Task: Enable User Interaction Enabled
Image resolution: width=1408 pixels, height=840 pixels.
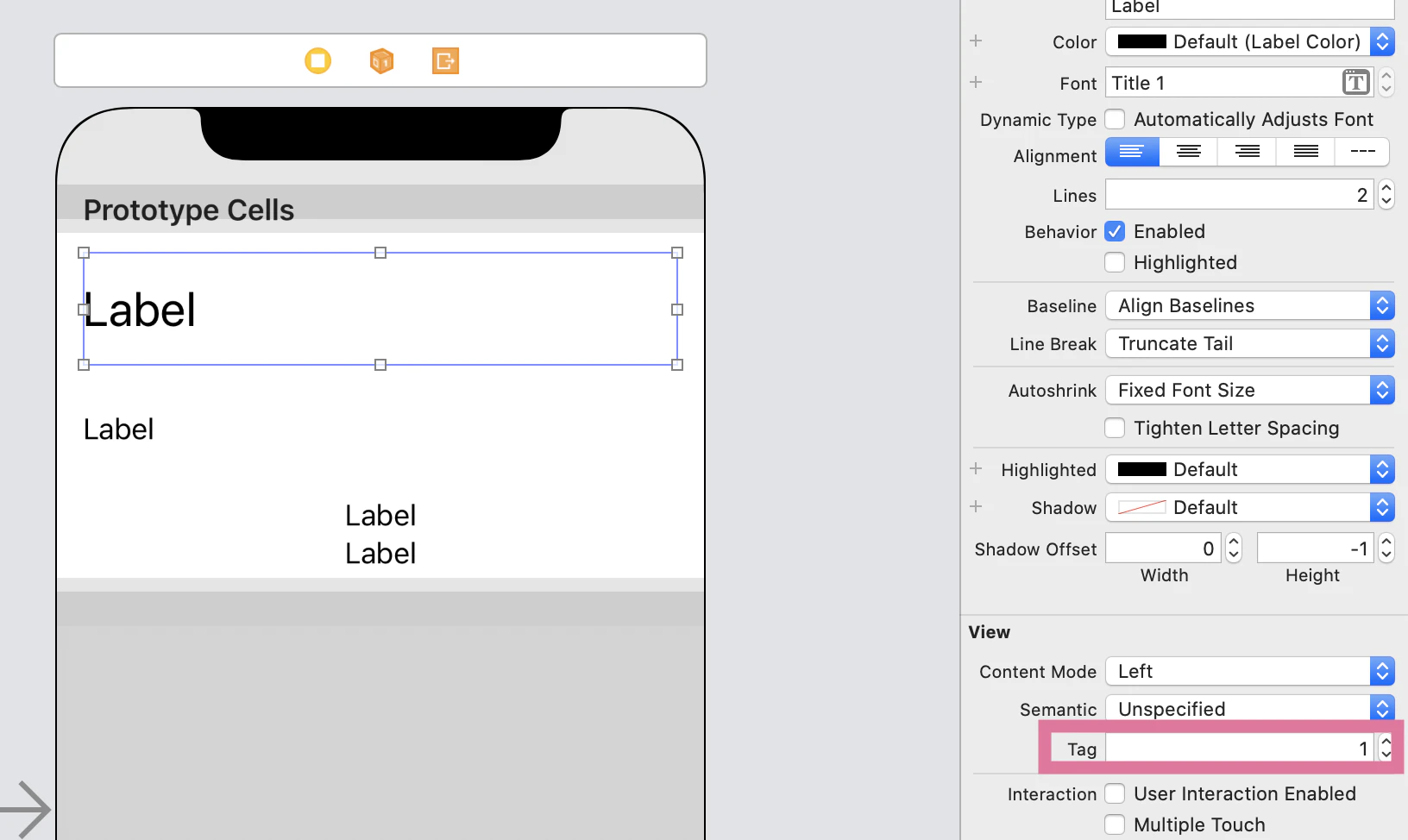Action: (1115, 793)
